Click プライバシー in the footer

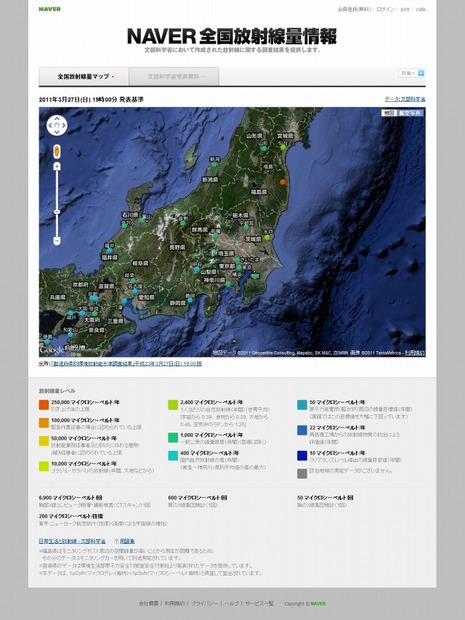pyautogui.click(x=204, y=603)
